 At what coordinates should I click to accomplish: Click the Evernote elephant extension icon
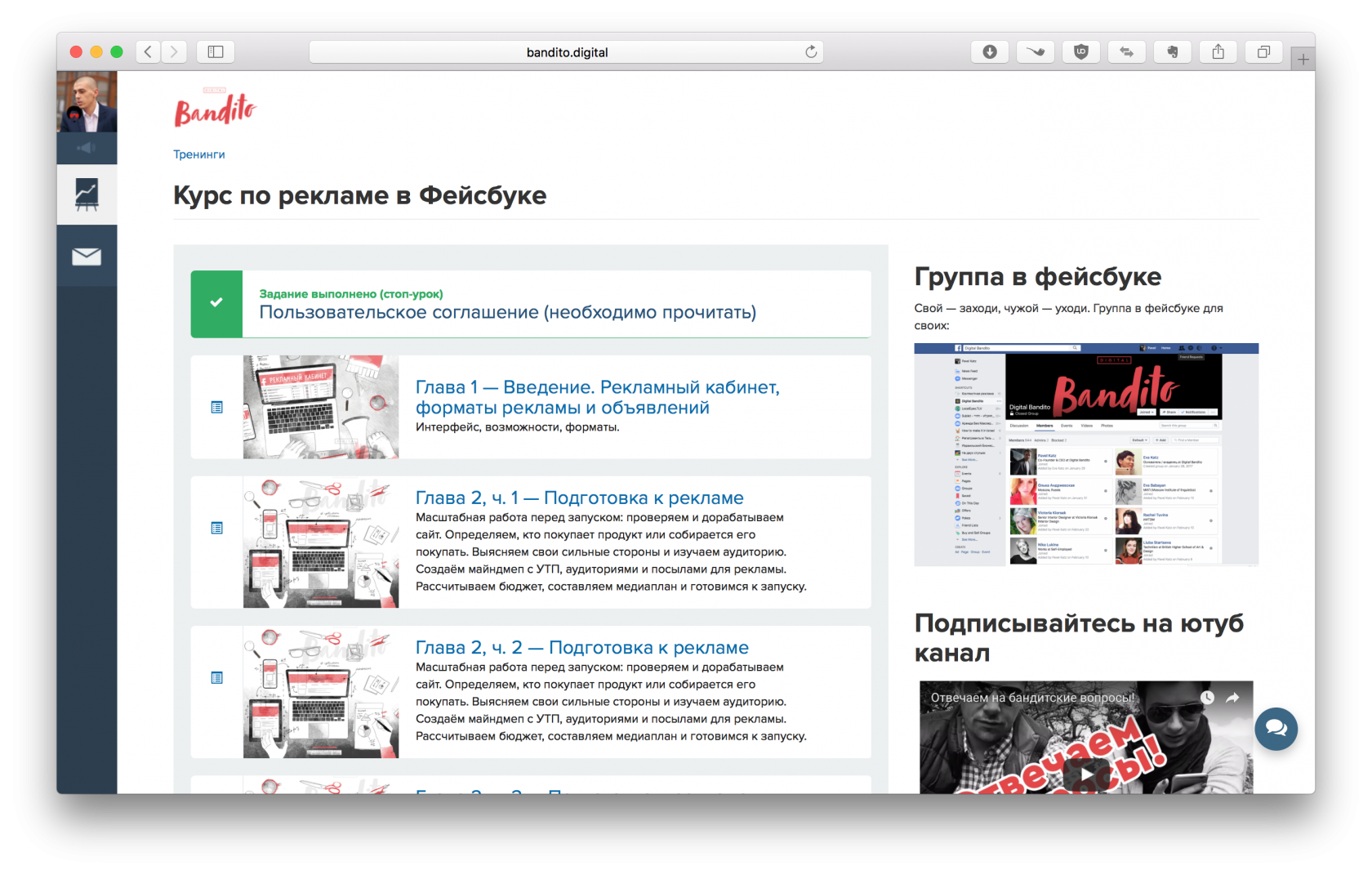pos(1173,51)
